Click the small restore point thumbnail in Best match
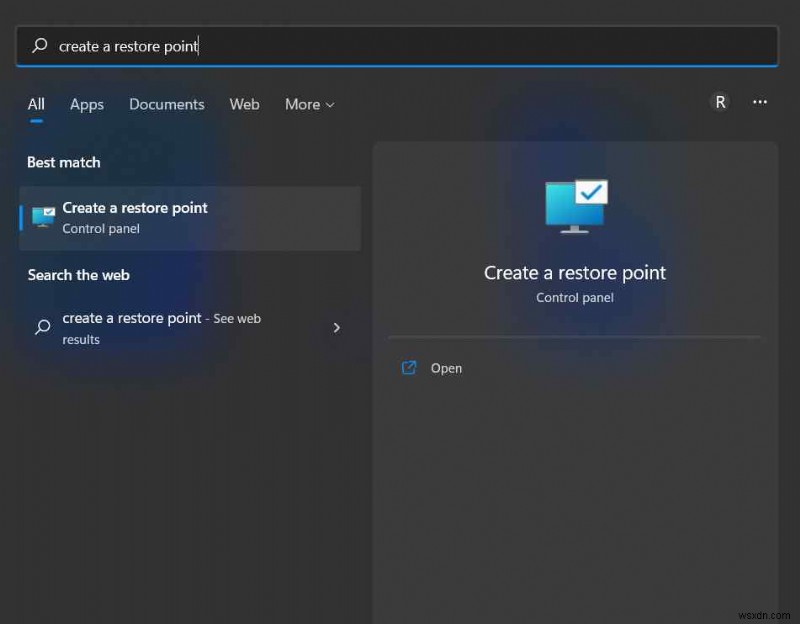The image size is (800, 624). [x=41, y=215]
